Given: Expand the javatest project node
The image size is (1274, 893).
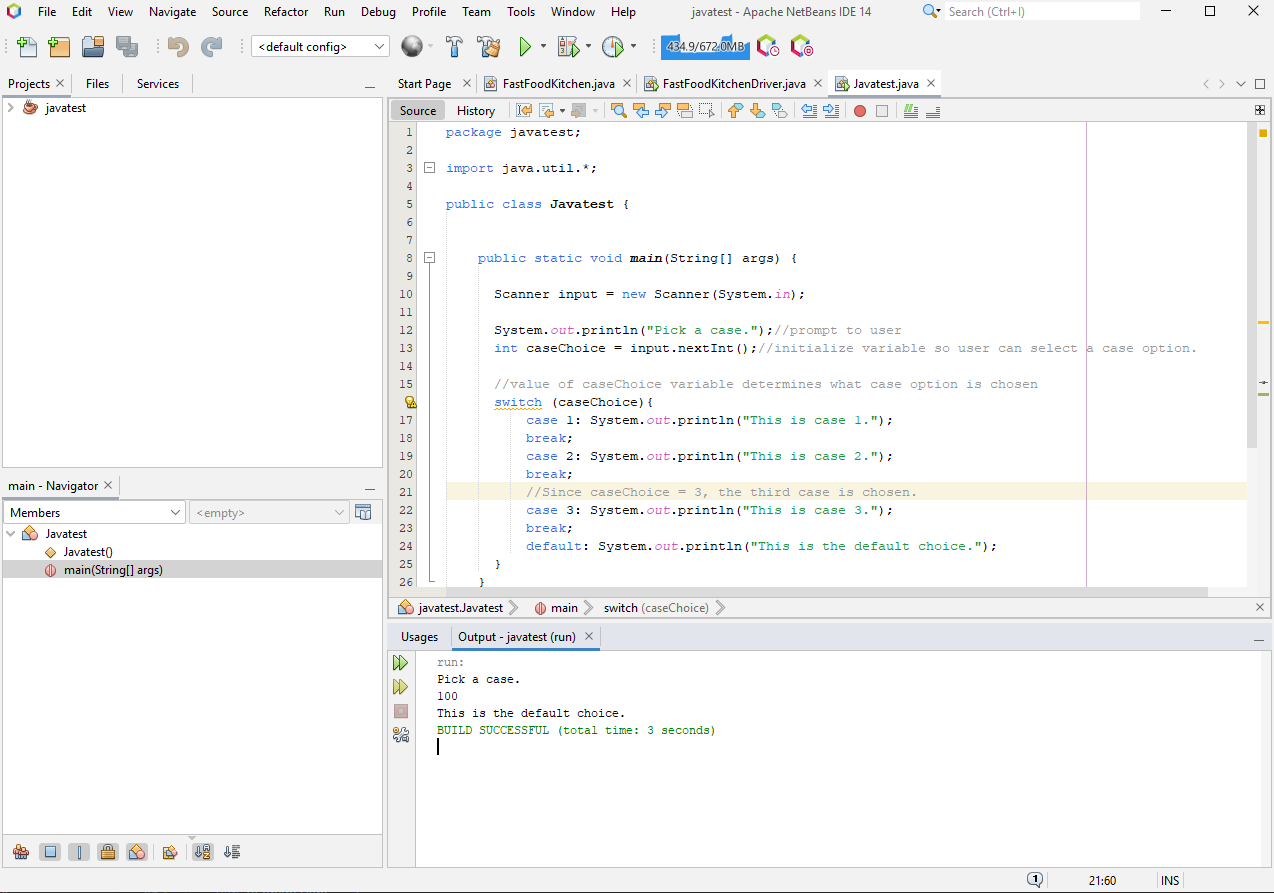Looking at the screenshot, I should click(x=10, y=108).
